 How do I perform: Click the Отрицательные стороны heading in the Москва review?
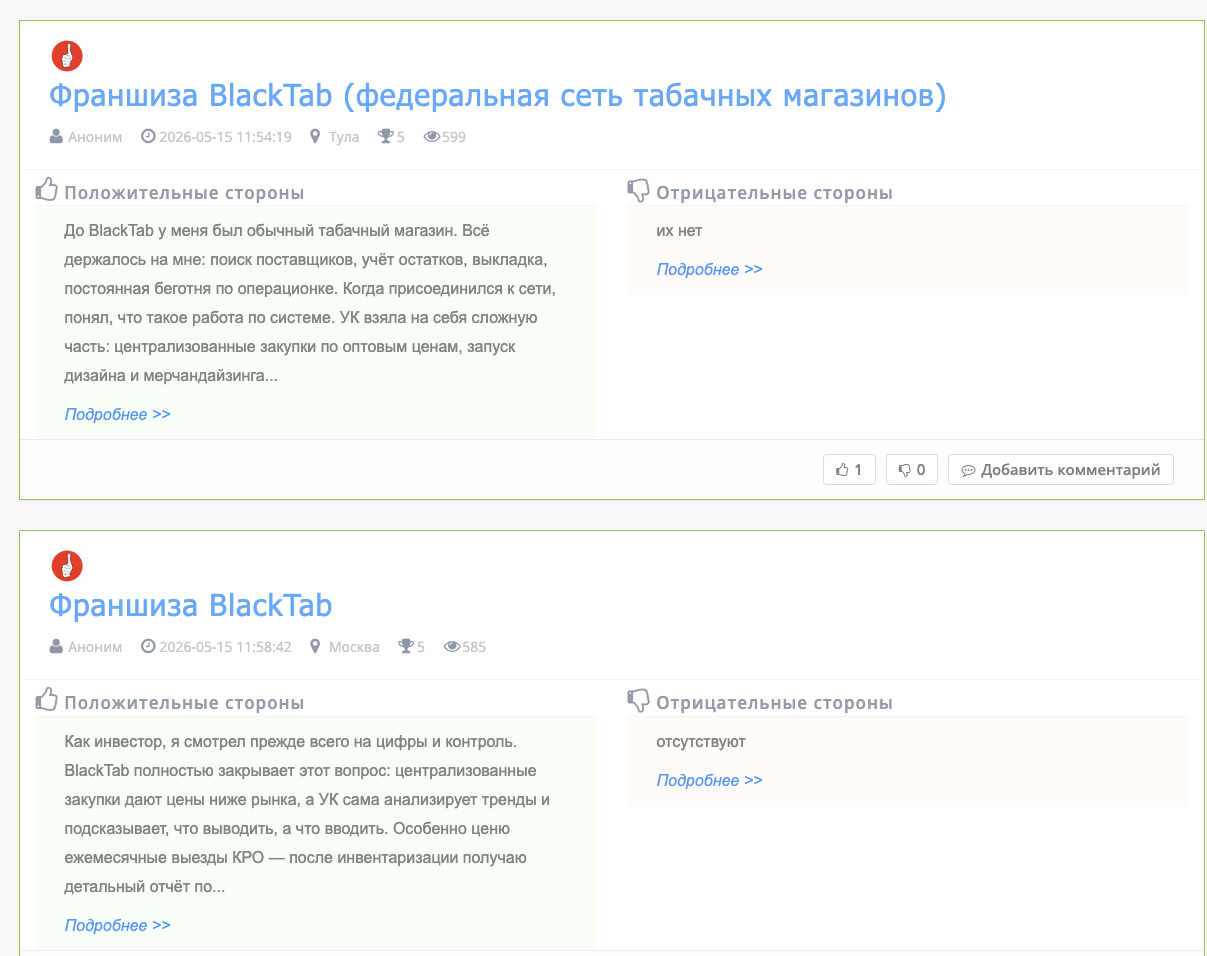click(x=775, y=703)
